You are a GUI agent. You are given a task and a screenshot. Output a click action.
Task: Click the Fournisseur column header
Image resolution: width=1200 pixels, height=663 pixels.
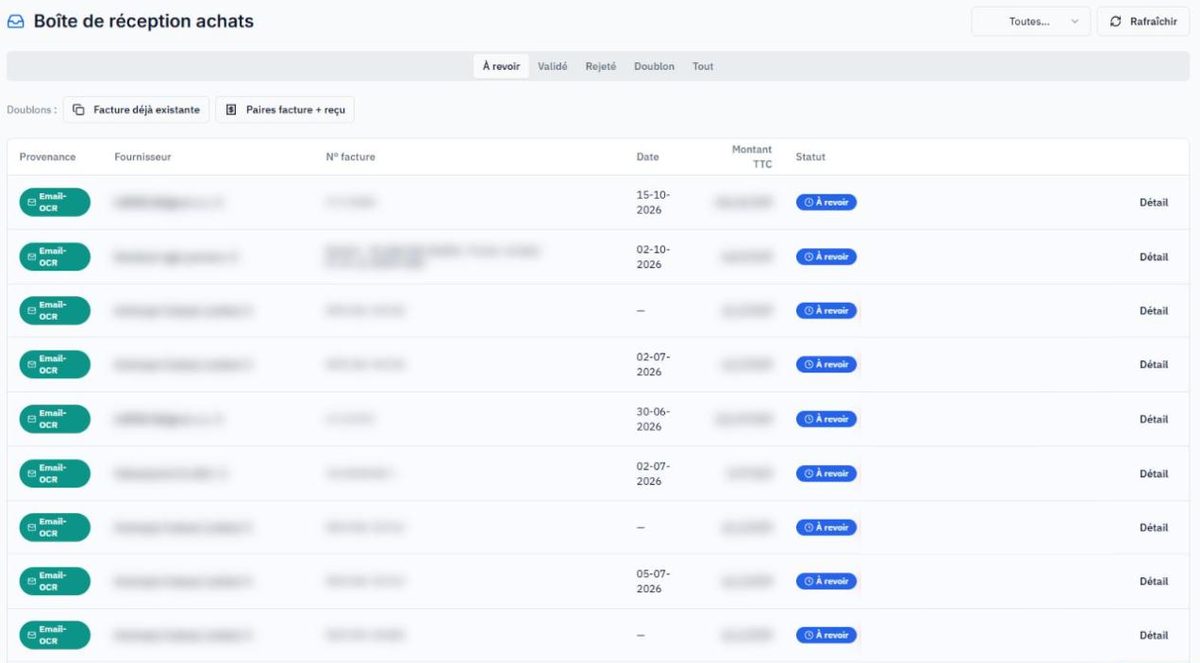(x=143, y=157)
